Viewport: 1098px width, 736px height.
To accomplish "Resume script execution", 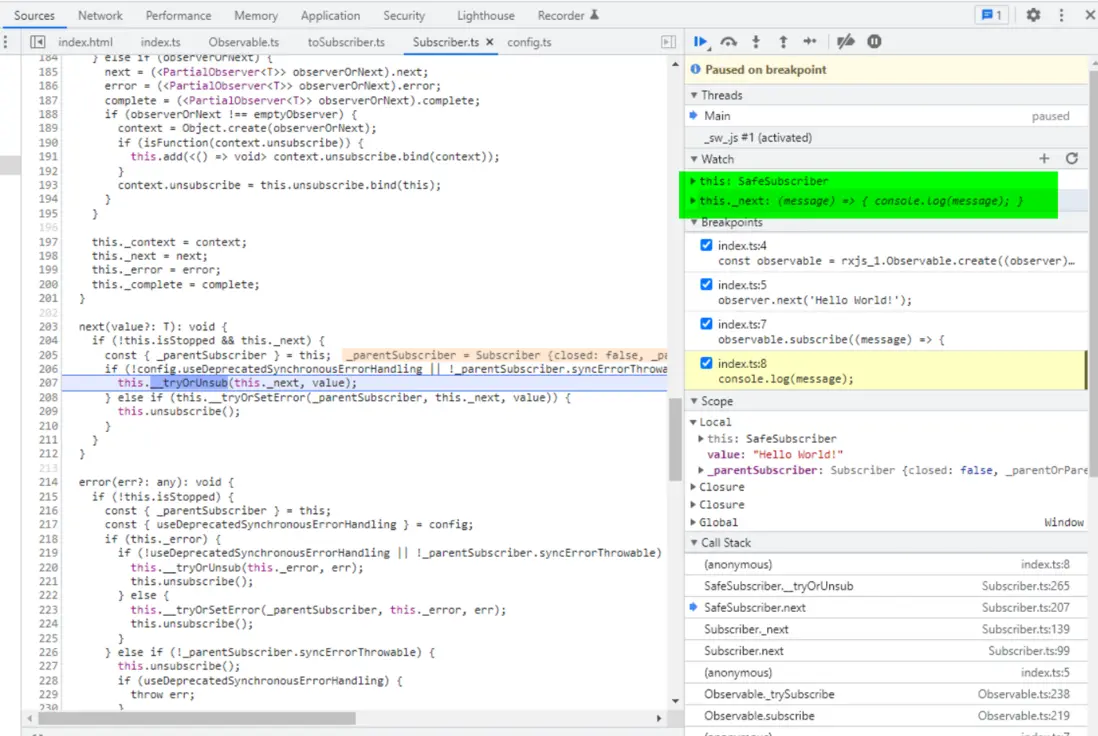I will click(700, 42).
